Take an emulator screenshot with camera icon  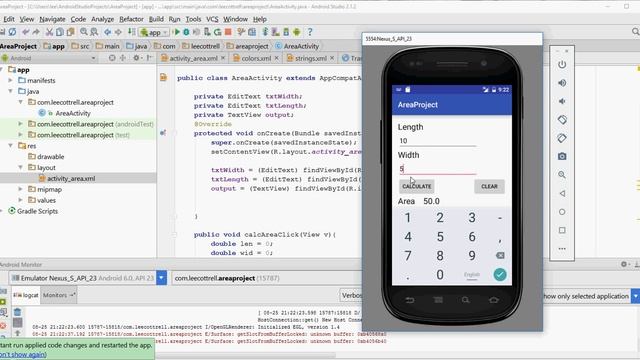click(x=562, y=156)
